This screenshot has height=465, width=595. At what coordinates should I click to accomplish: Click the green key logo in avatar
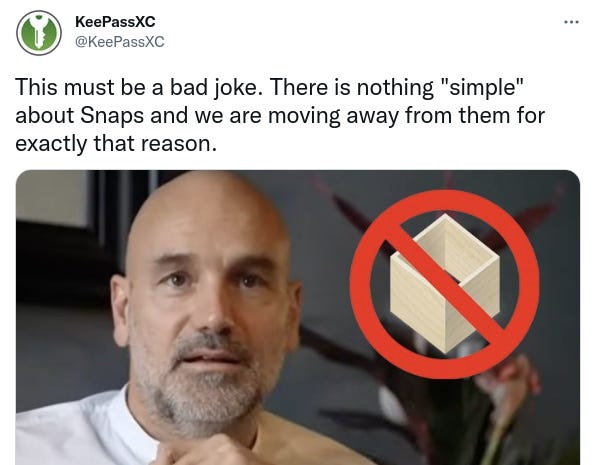coord(39,33)
